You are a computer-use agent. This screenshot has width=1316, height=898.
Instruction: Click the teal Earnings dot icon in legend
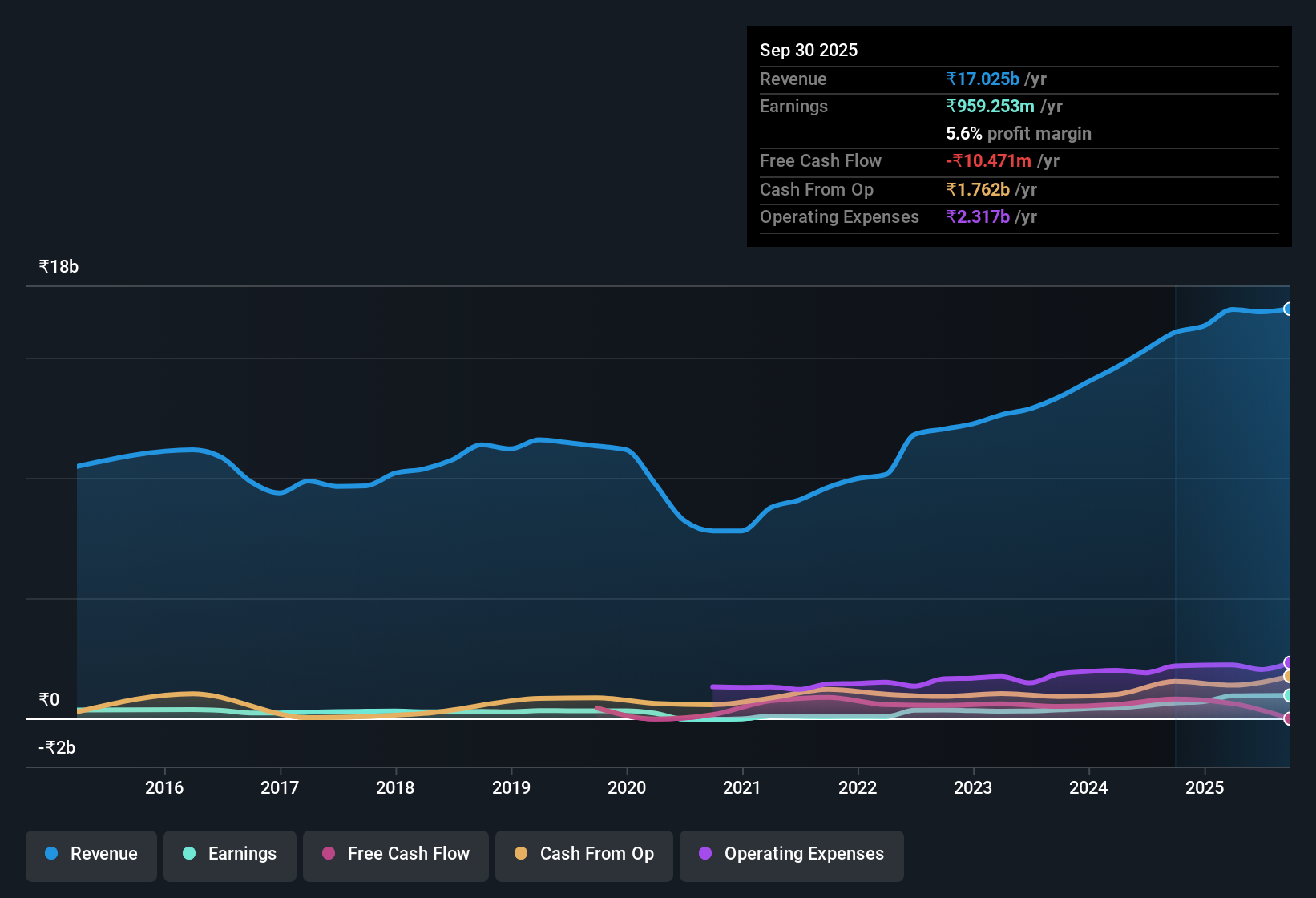(x=189, y=854)
